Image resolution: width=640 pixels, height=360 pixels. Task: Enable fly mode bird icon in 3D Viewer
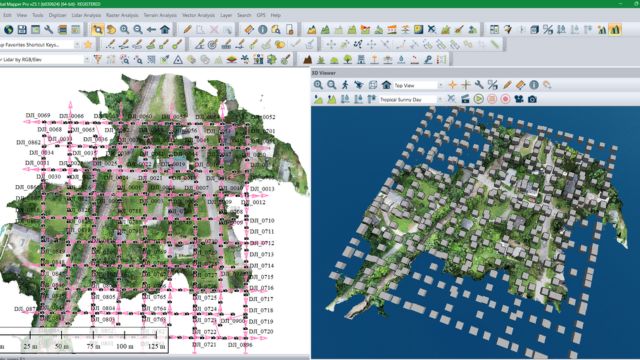359,85
